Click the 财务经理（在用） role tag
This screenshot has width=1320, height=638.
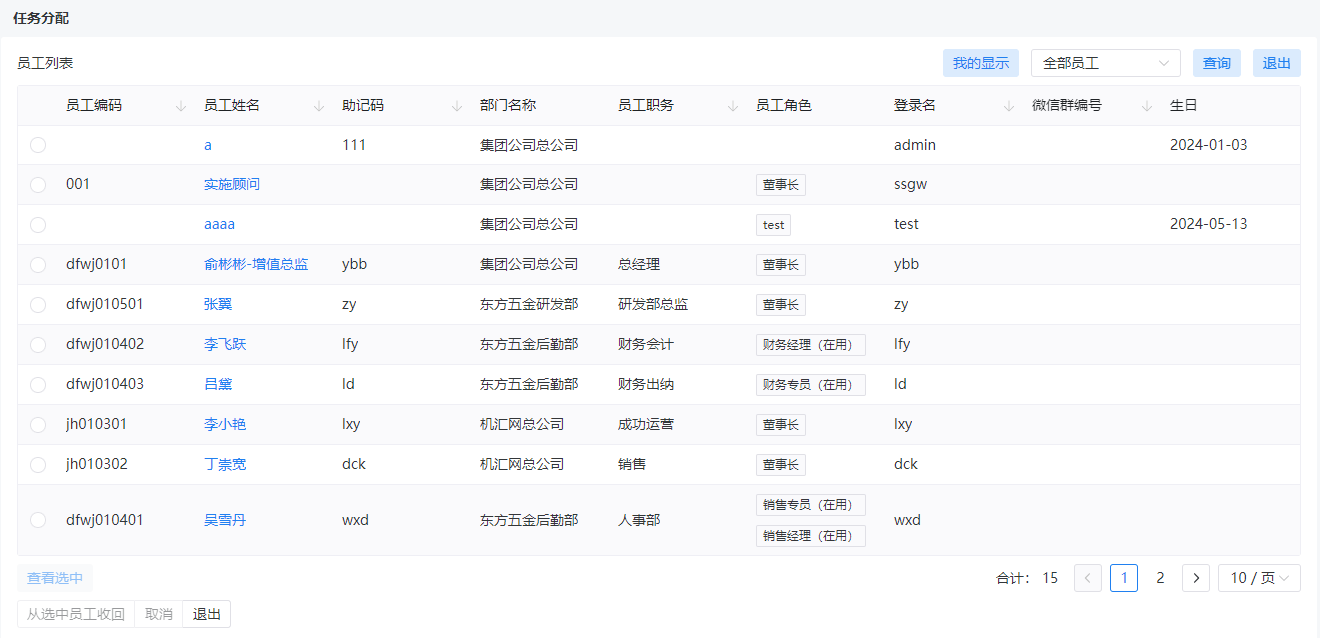811,345
